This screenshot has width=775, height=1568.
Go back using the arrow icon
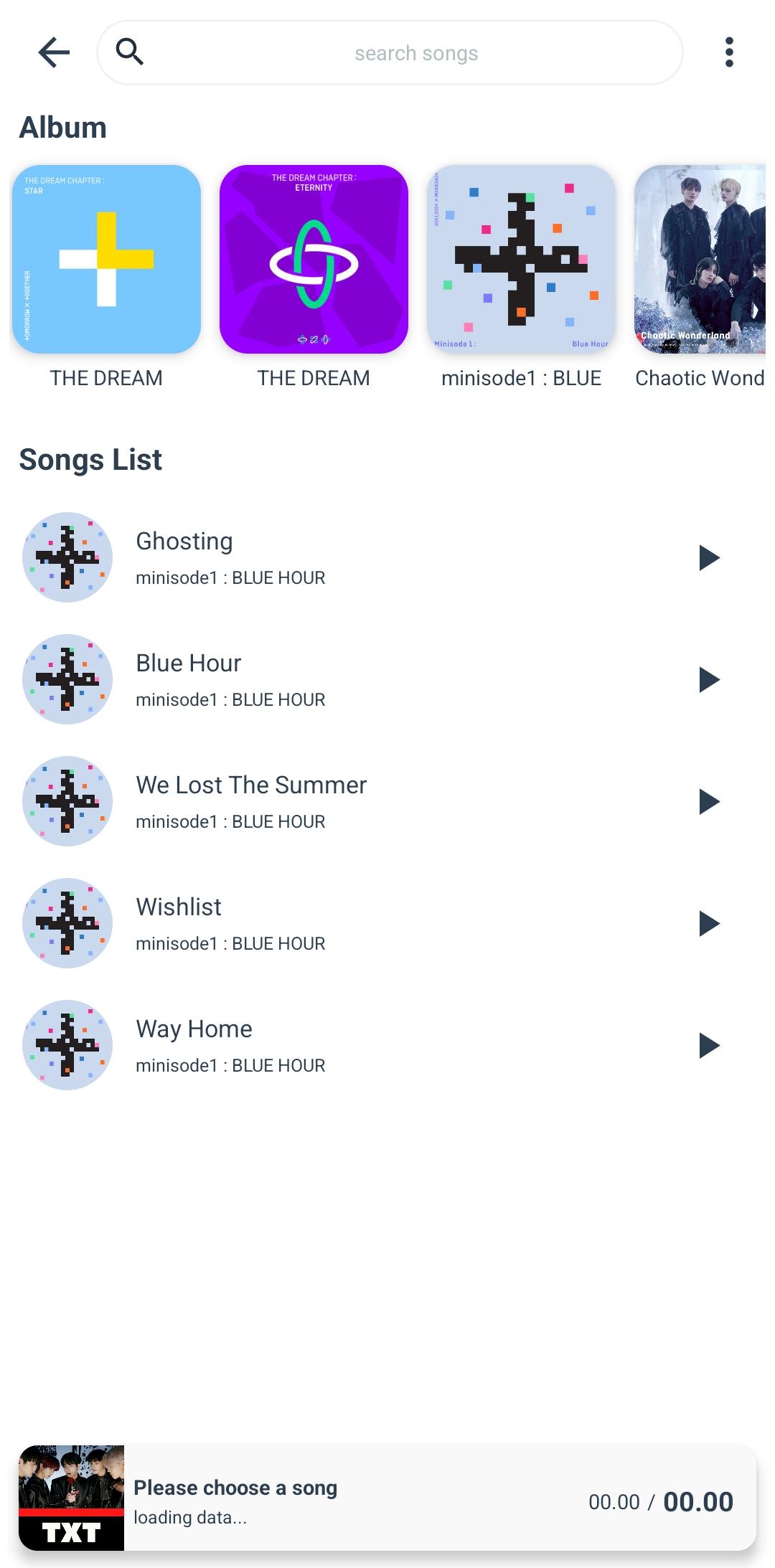(x=54, y=52)
